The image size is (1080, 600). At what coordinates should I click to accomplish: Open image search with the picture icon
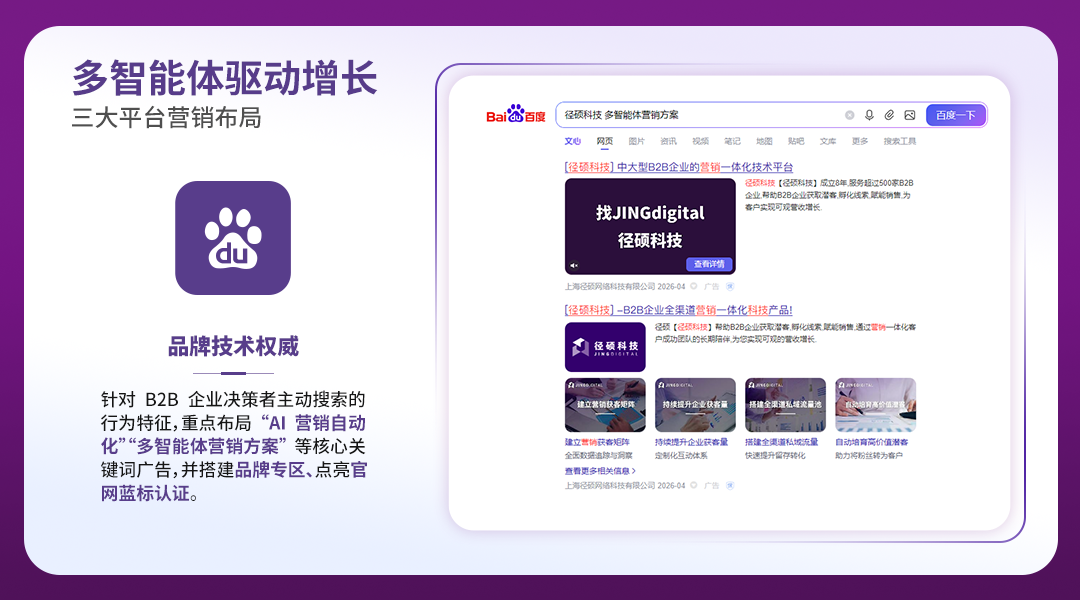[910, 115]
